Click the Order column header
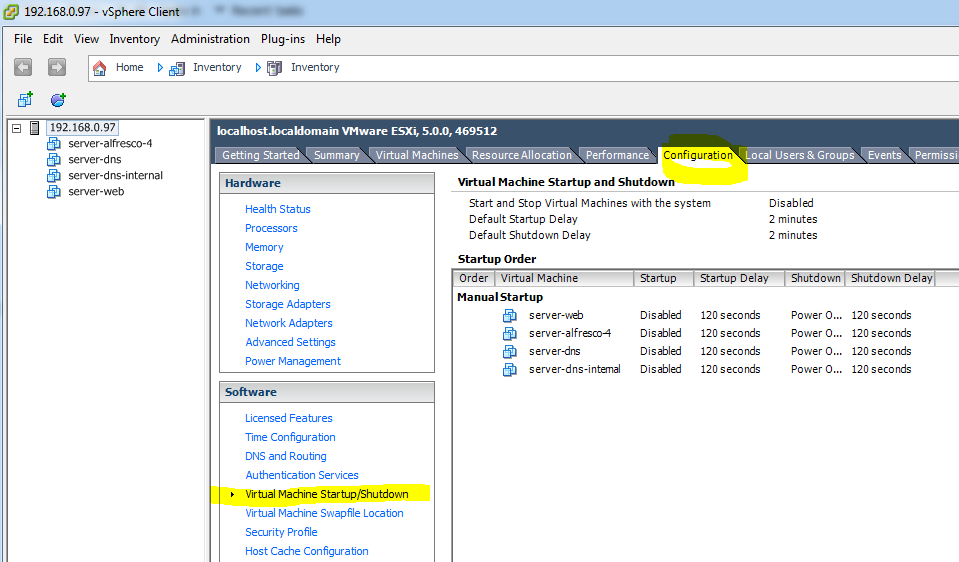This screenshot has width=959, height=562. coord(473,278)
